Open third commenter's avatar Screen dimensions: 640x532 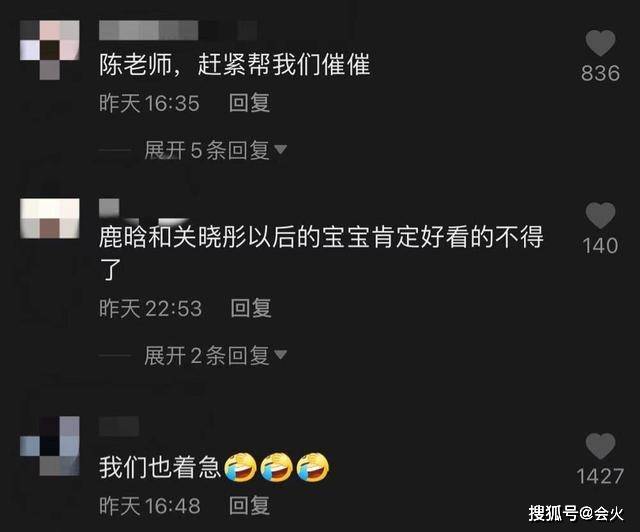coord(50,446)
